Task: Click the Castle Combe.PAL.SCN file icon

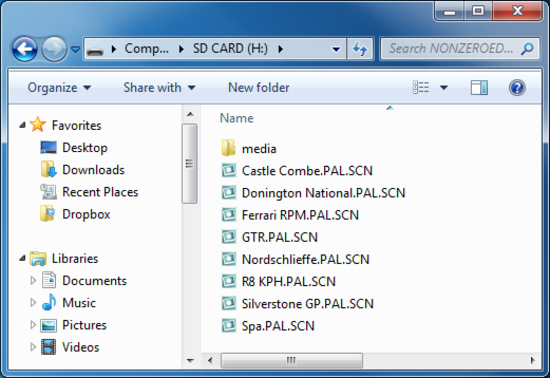Action: (229, 170)
